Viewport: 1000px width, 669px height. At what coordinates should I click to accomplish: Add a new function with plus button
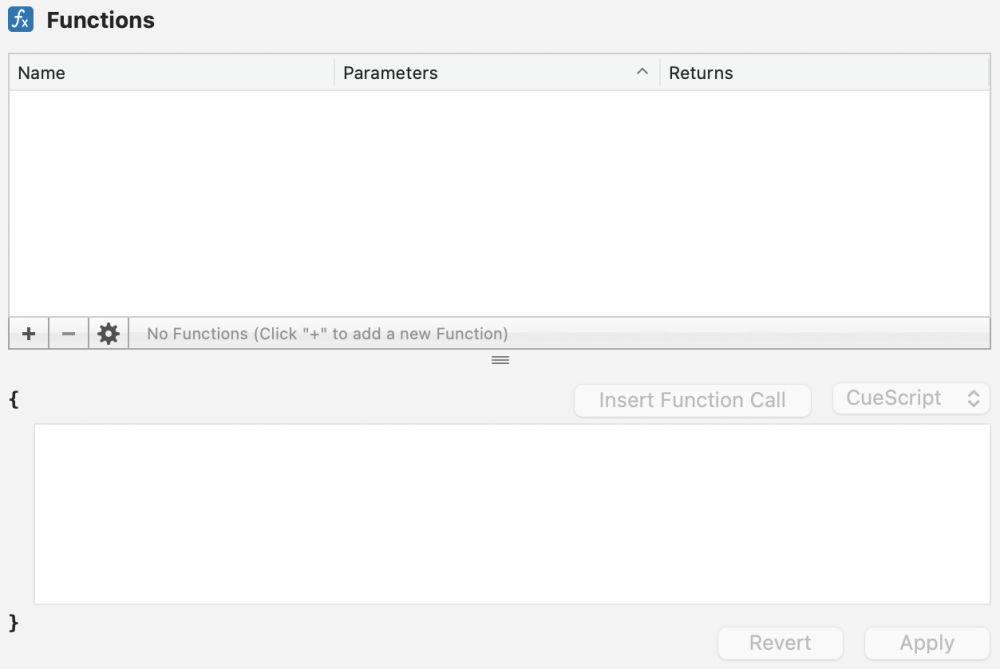[x=28, y=334]
